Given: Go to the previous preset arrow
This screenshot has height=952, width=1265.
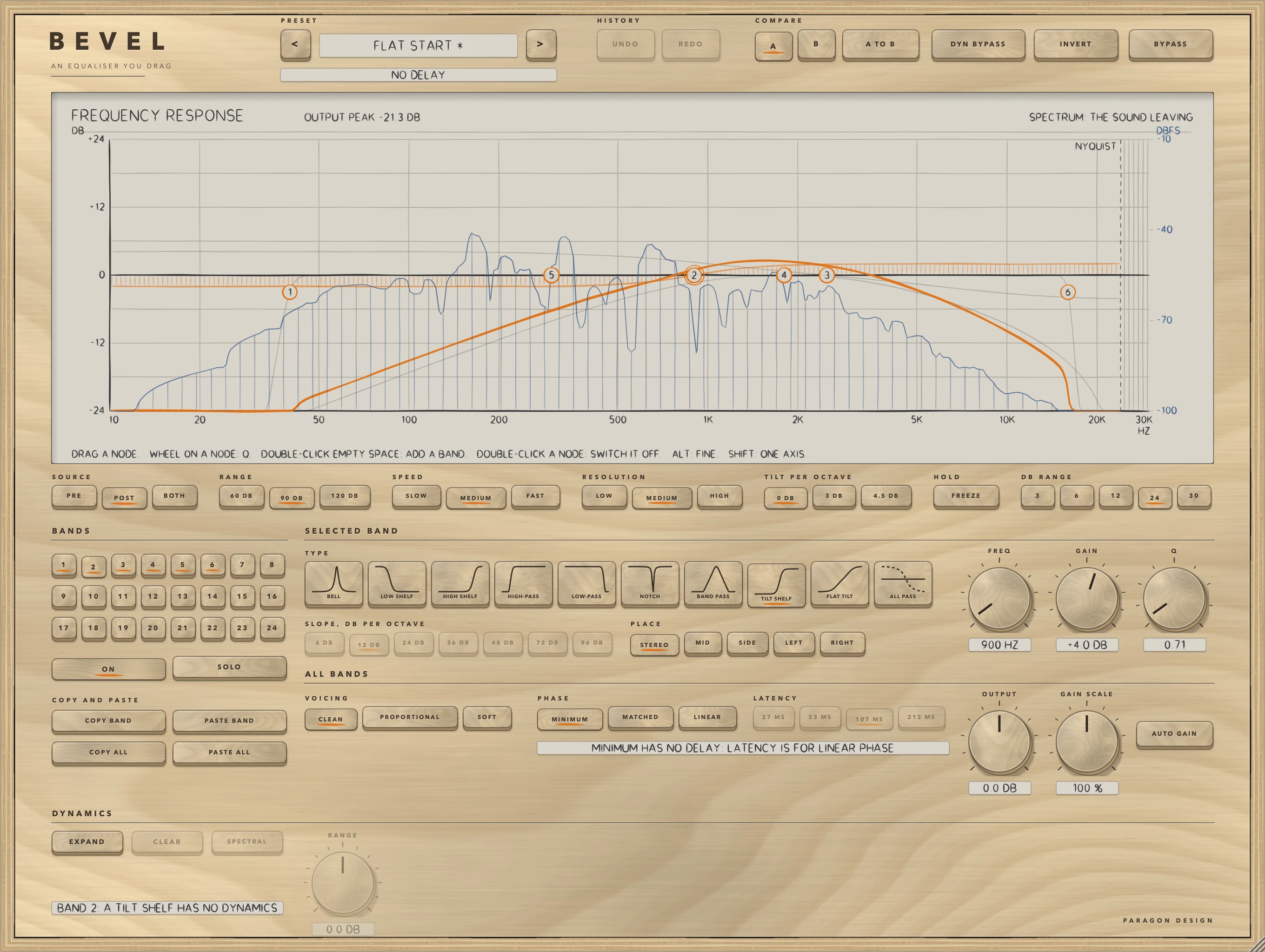Looking at the screenshot, I should click(x=295, y=44).
